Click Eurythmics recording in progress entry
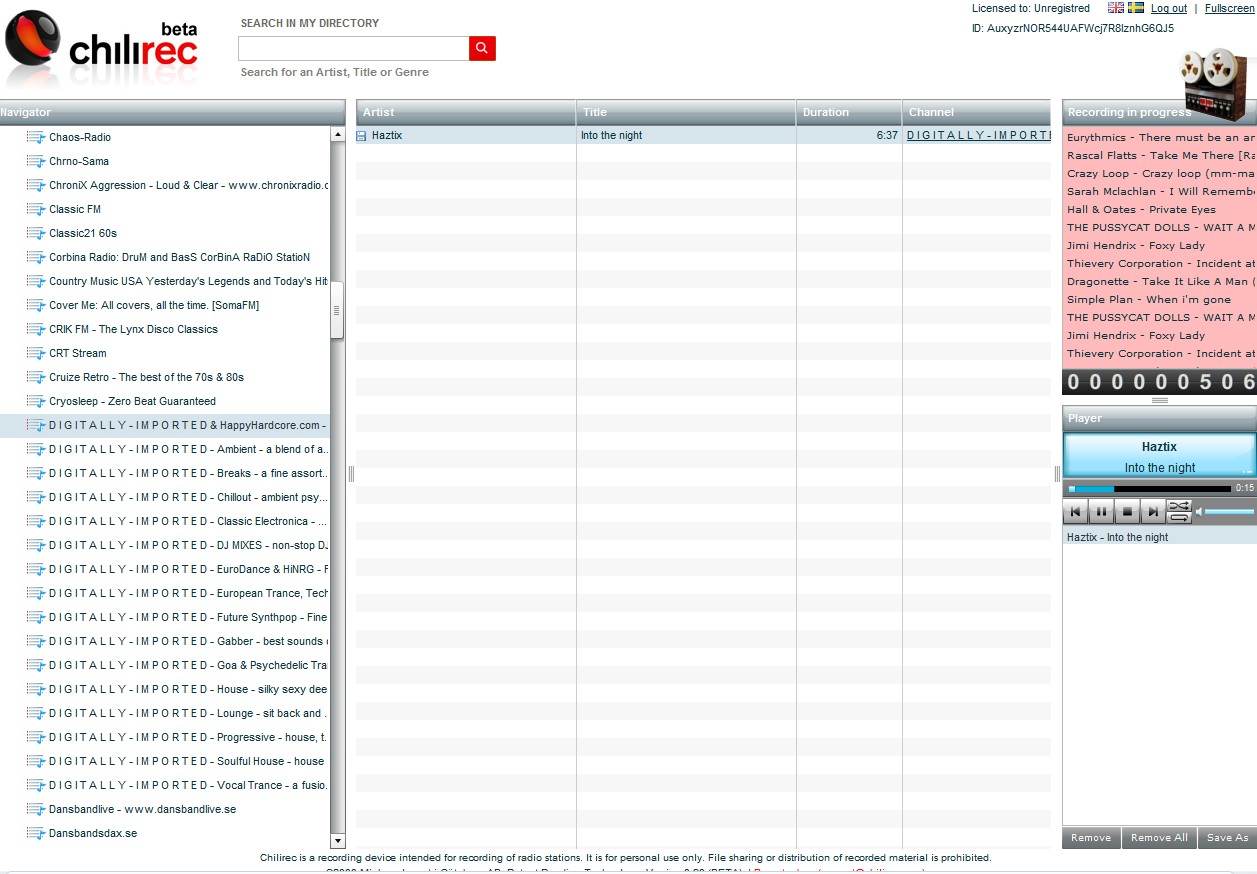This screenshot has height=874, width=1257. pyautogui.click(x=1160, y=137)
